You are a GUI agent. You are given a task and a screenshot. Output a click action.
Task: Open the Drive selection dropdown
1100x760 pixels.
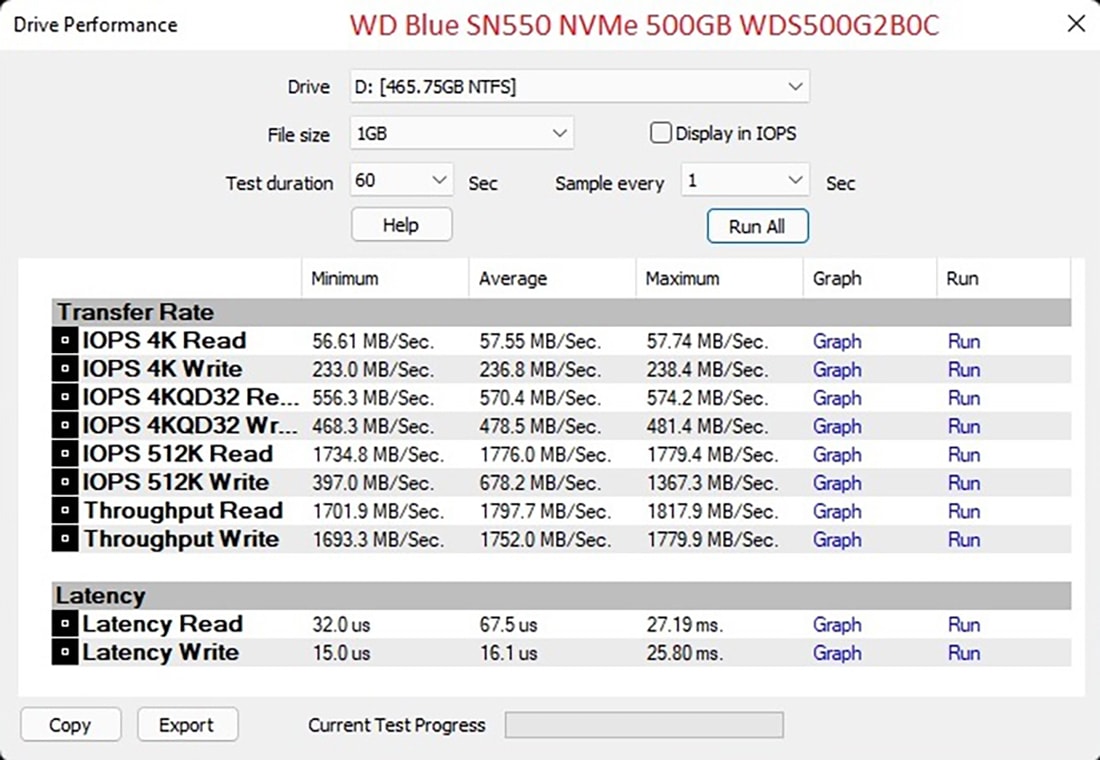point(579,87)
